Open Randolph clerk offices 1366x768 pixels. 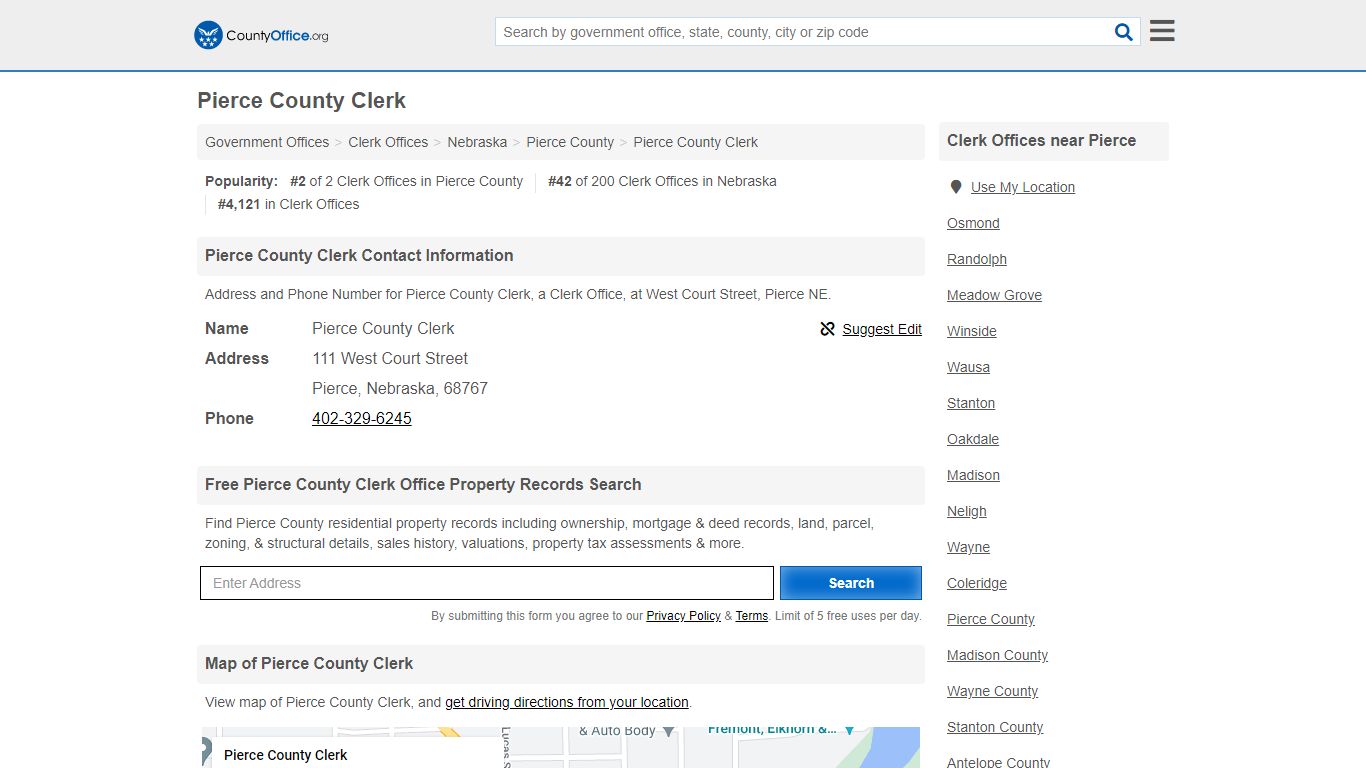click(x=977, y=259)
